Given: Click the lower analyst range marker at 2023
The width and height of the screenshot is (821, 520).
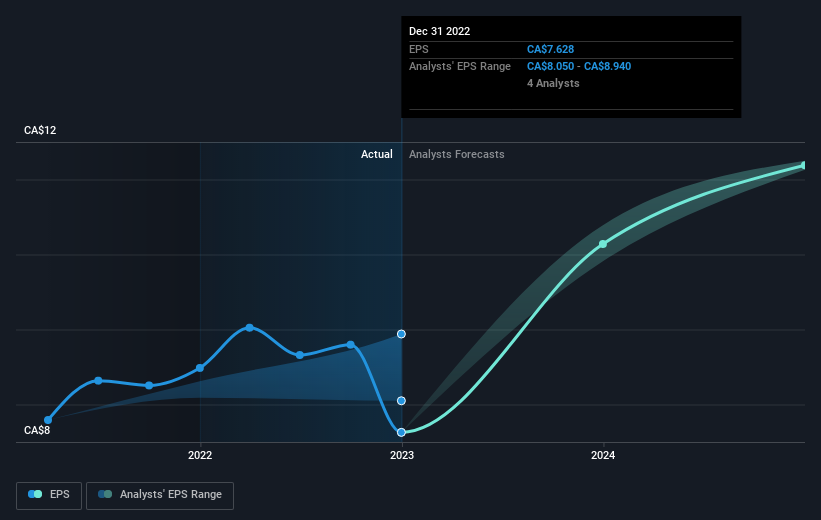Looking at the screenshot, I should [x=401, y=401].
